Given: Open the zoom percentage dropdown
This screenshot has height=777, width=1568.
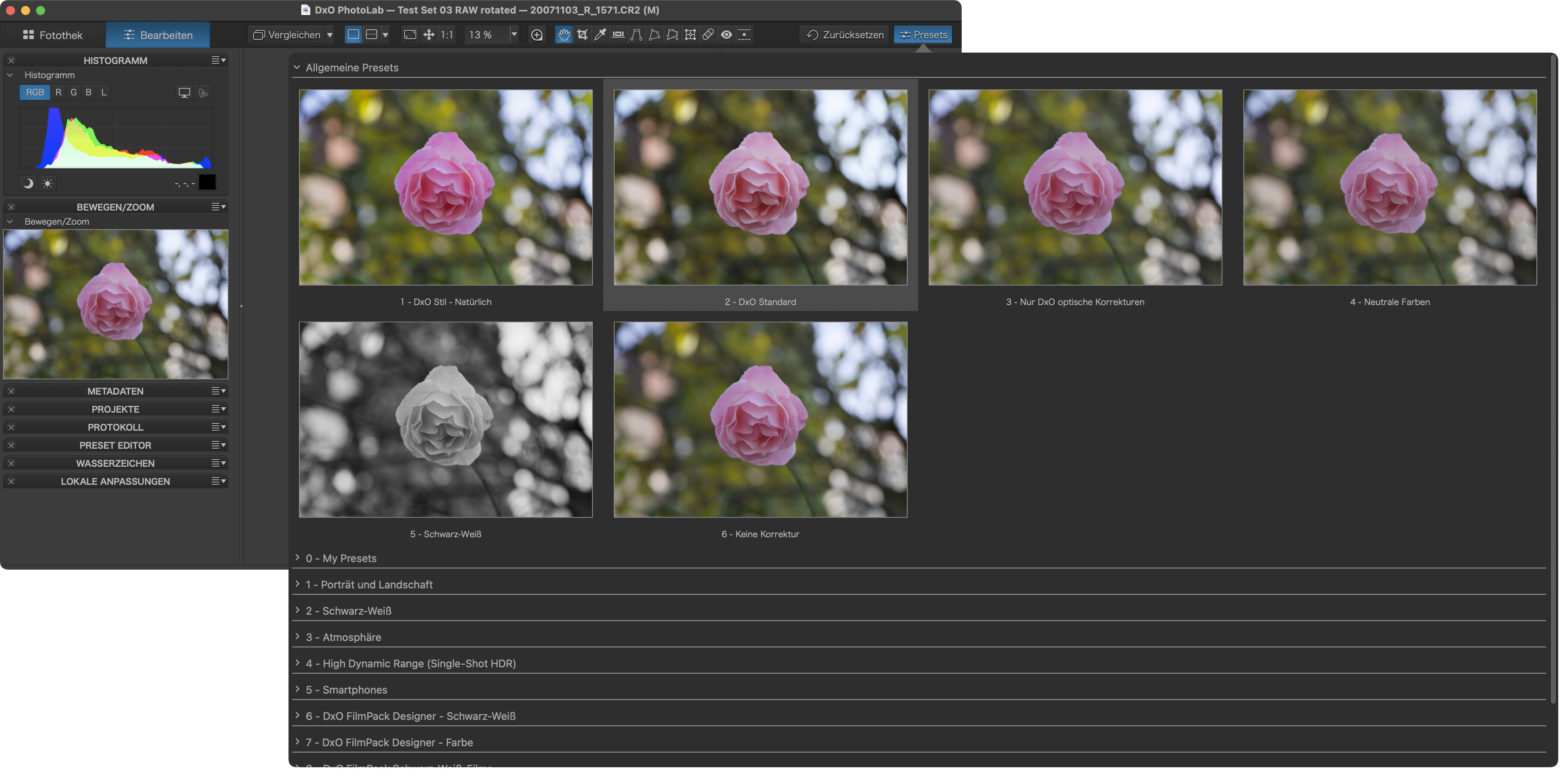Looking at the screenshot, I should click(514, 35).
